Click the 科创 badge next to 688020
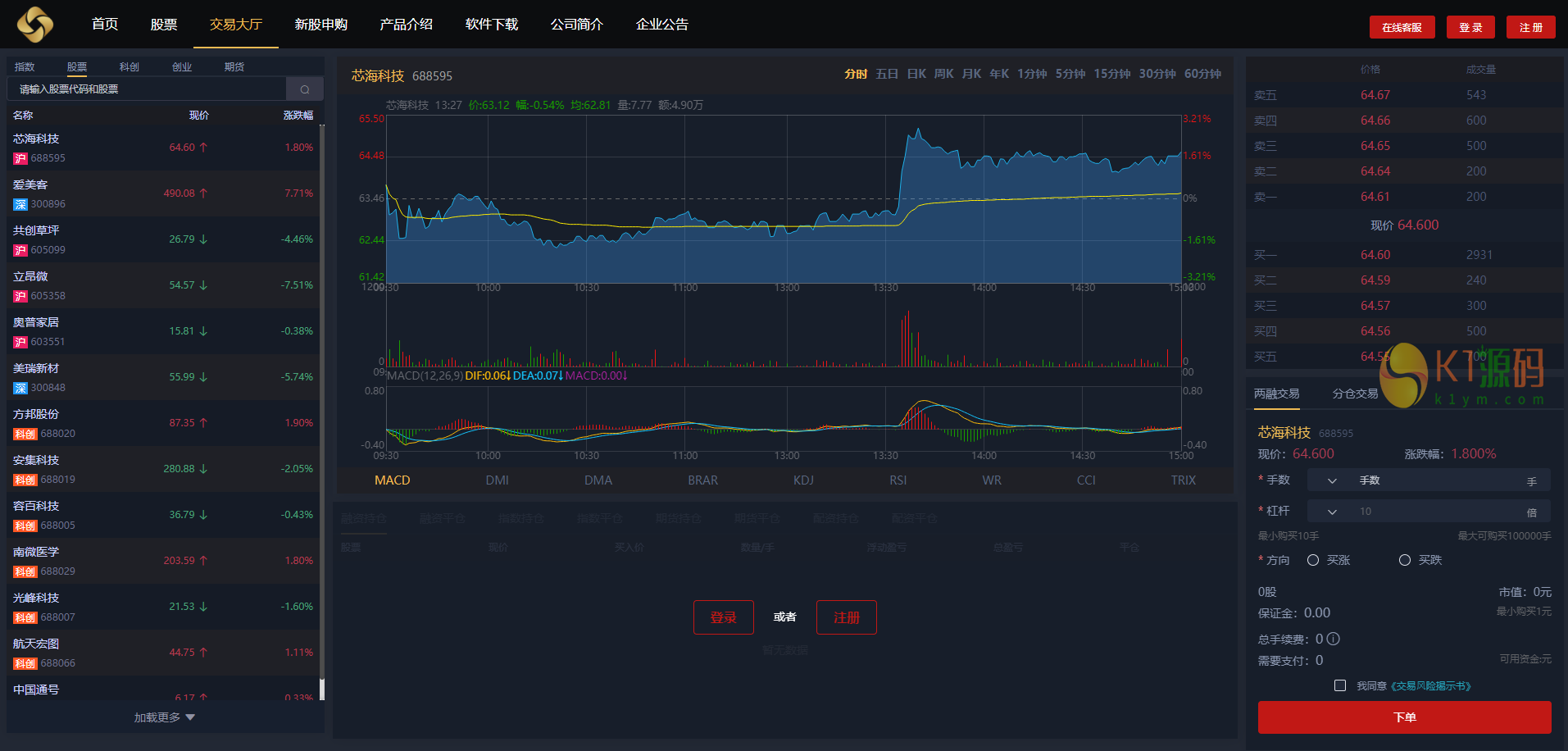 tap(25, 434)
